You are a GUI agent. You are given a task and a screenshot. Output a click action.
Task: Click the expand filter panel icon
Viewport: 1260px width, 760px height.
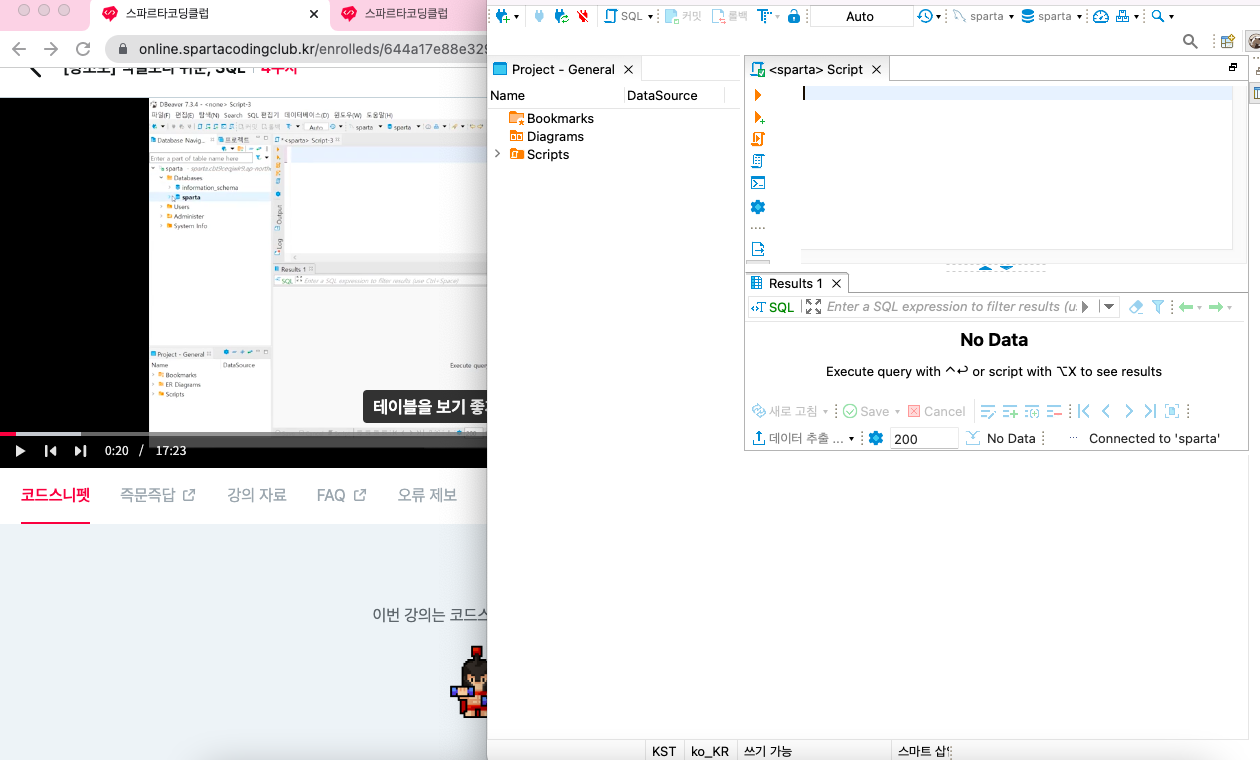(813, 307)
